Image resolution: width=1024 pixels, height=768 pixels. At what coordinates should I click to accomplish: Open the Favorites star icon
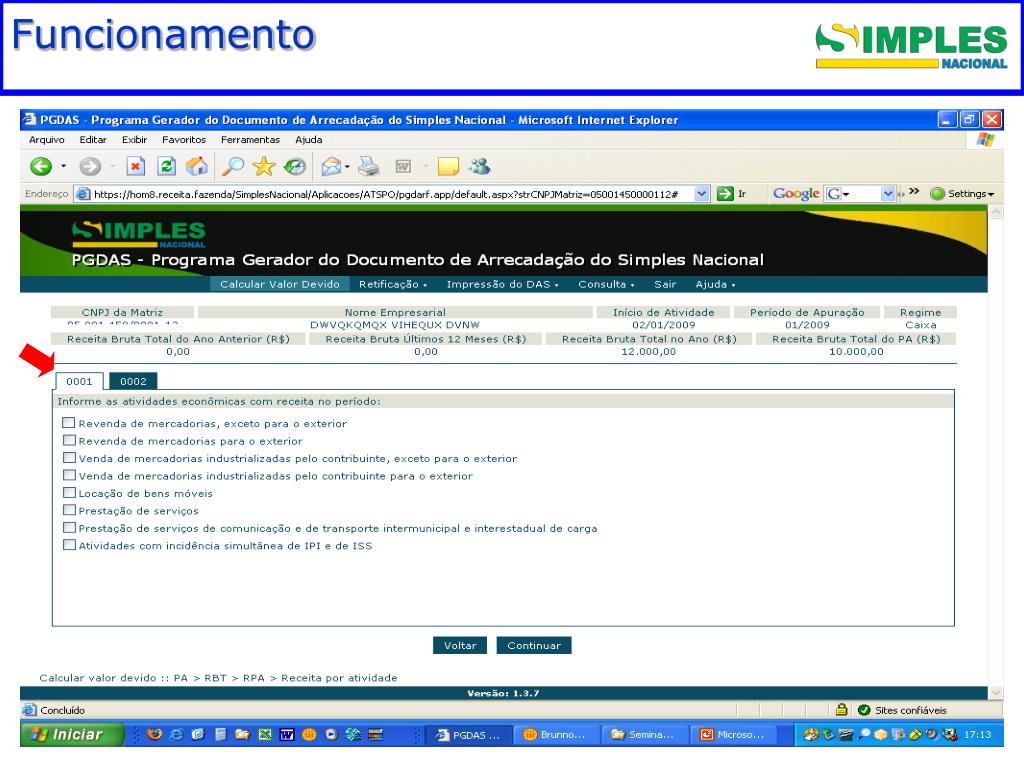pyautogui.click(x=264, y=167)
